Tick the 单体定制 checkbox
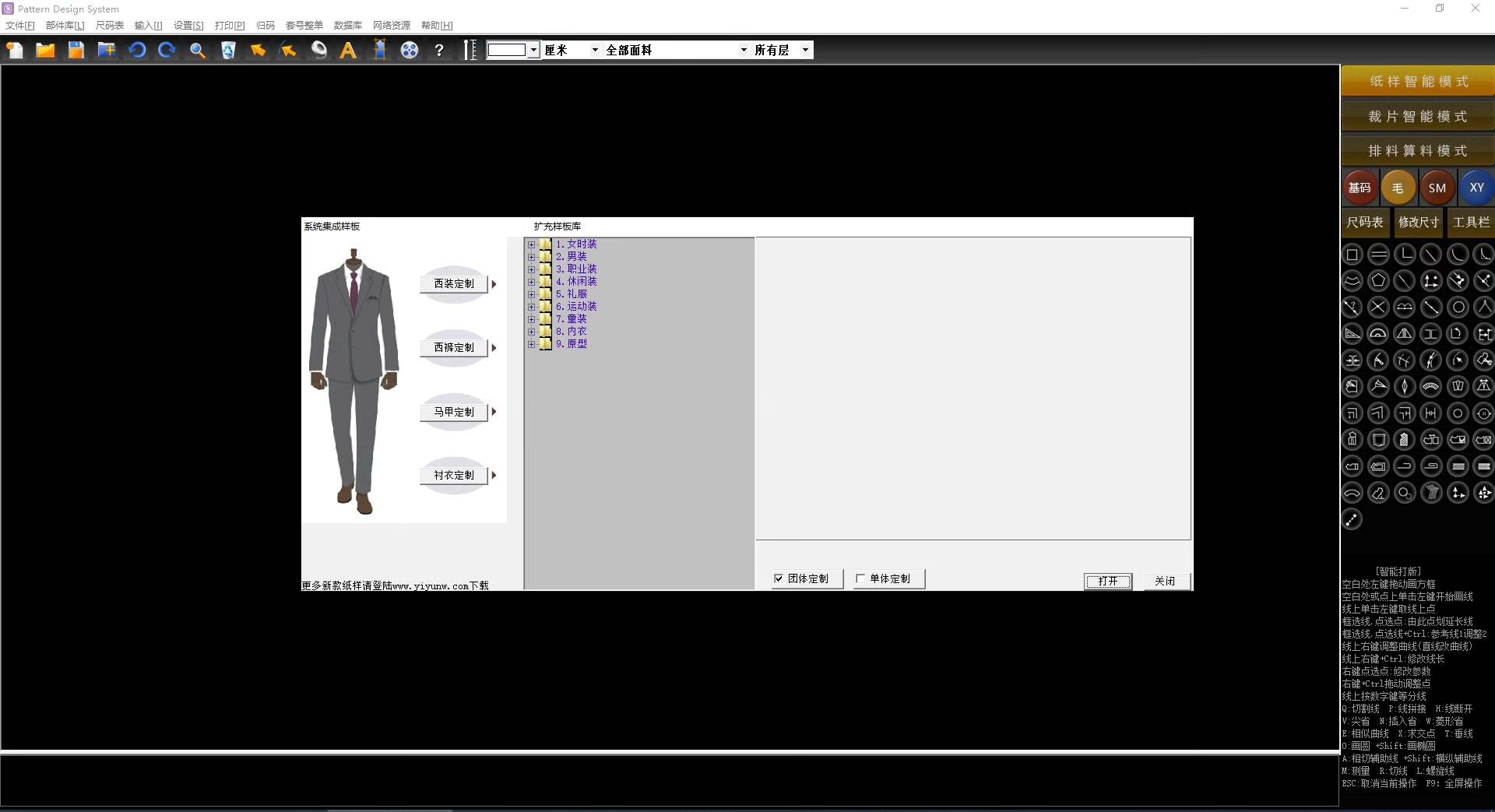This screenshot has width=1495, height=812. point(860,578)
